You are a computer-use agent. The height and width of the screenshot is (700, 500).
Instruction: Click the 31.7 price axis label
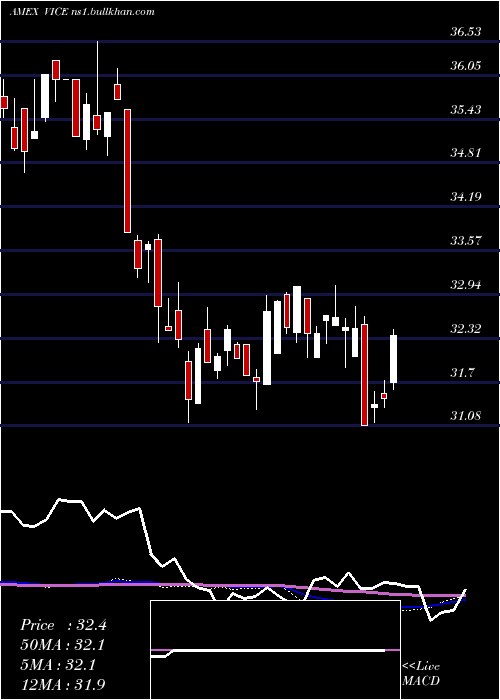coord(462,372)
